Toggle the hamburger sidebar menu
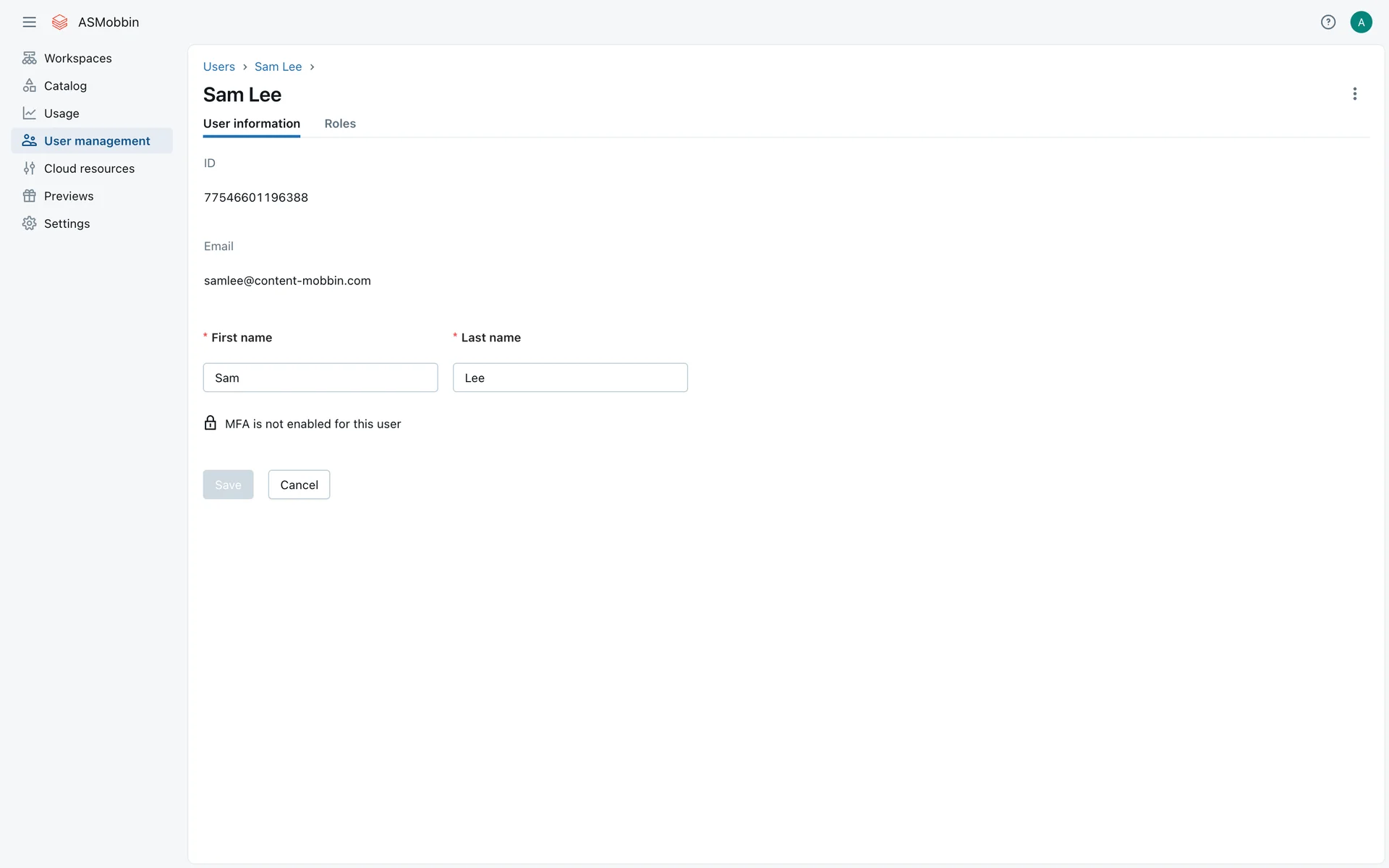The height and width of the screenshot is (868, 1389). 29,22
